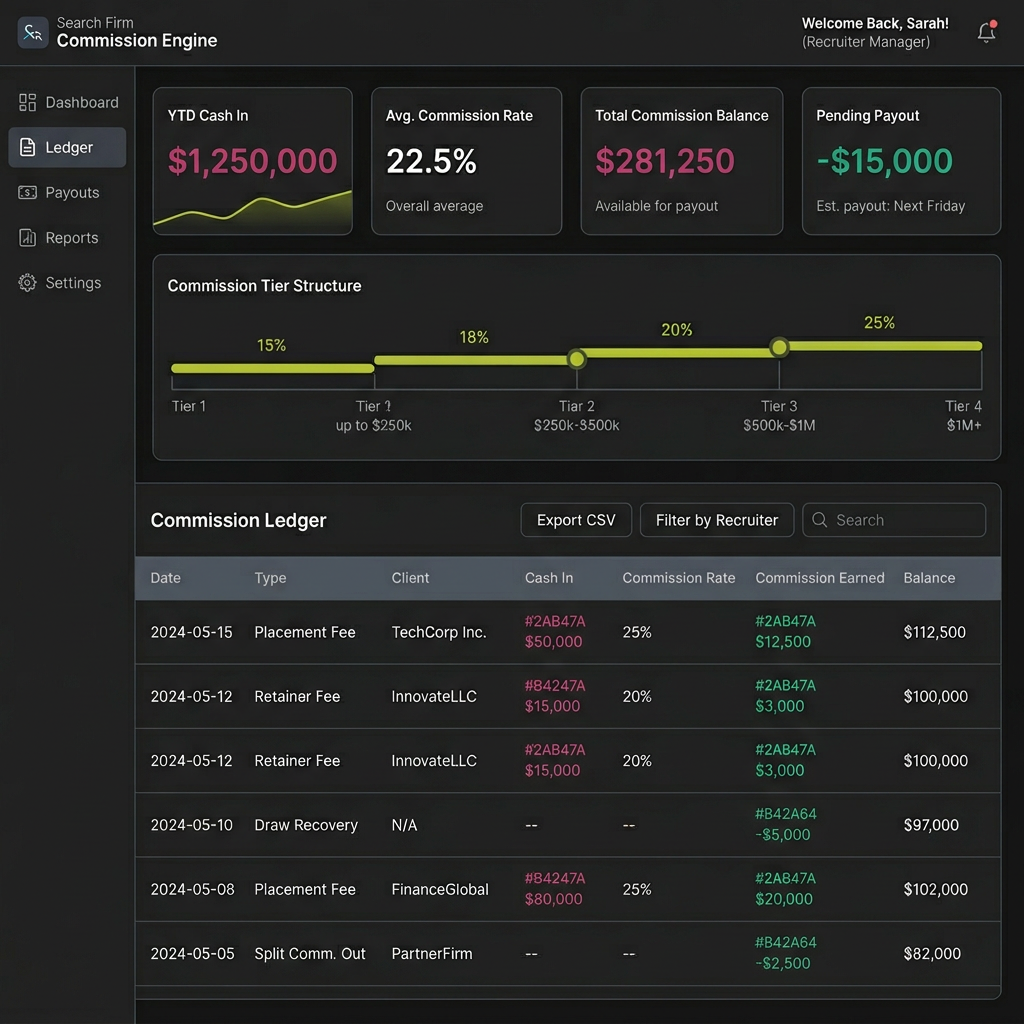Viewport: 1024px width, 1024px height.
Task: Click the 2024-05-08 date cell
Action: (192, 889)
